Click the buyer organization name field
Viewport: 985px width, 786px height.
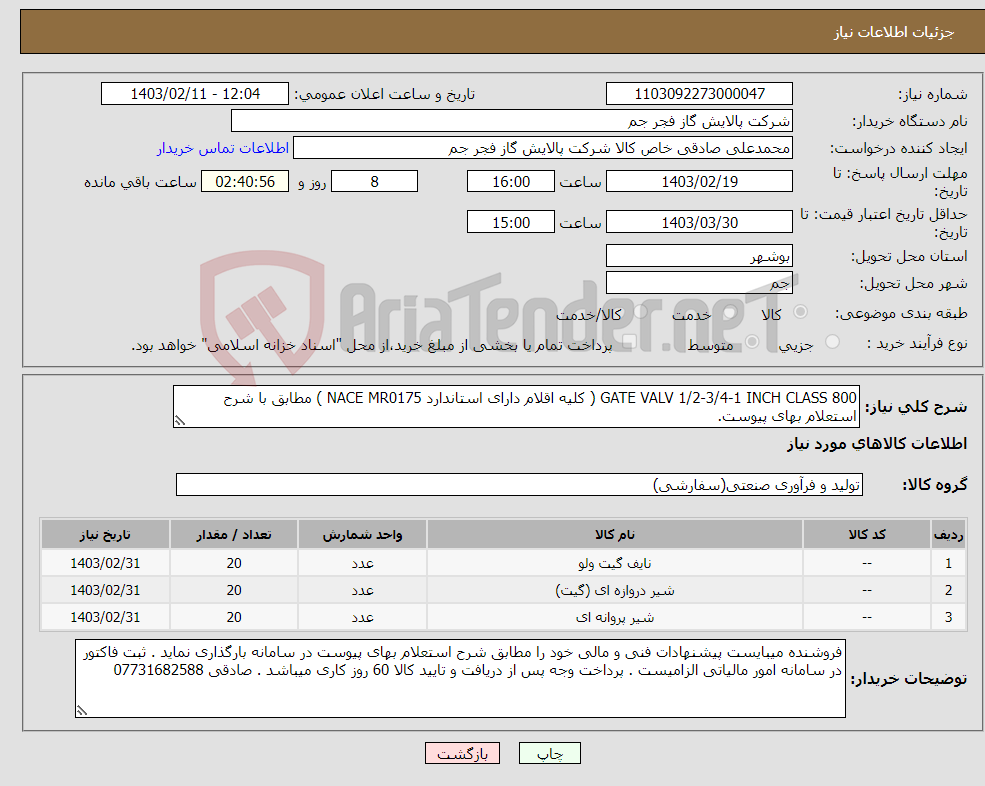tap(512, 121)
